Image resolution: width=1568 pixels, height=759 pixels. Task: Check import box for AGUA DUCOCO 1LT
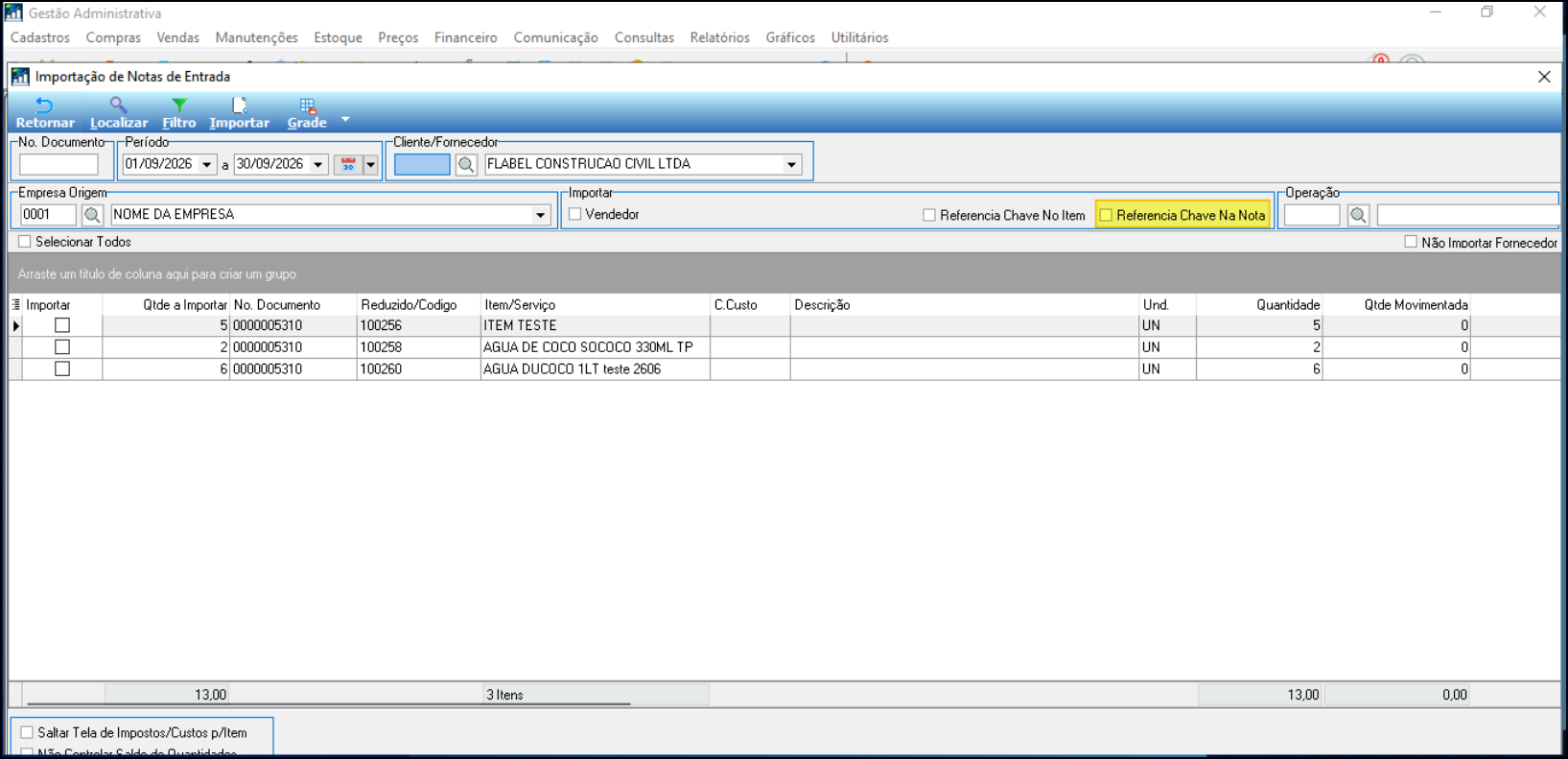point(62,368)
